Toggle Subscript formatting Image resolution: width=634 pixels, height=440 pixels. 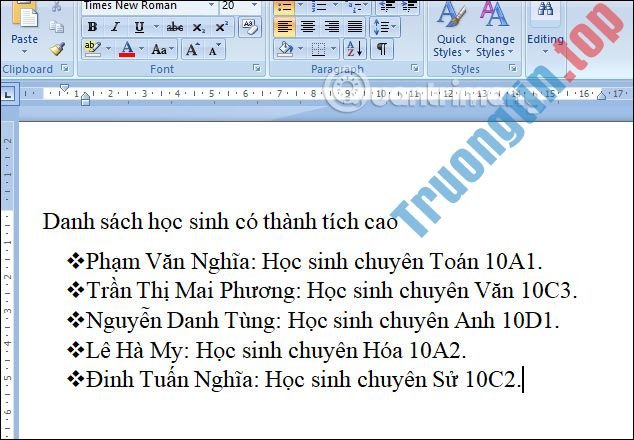click(x=199, y=27)
